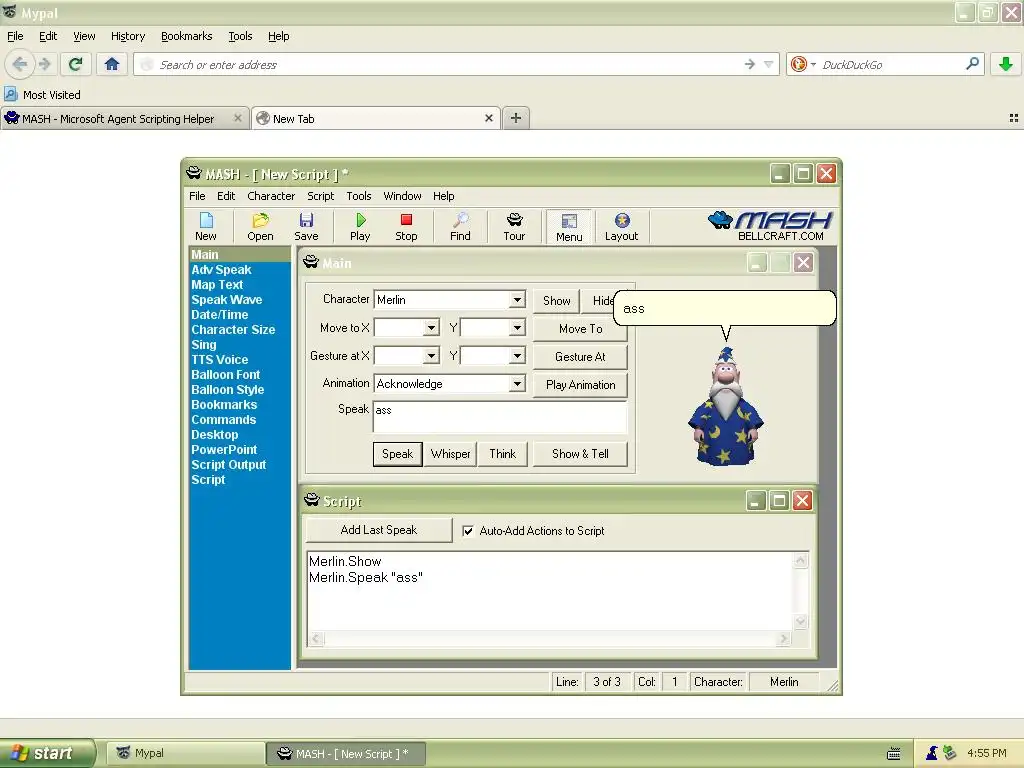Click the Whisper button
This screenshot has height=768, width=1024.
tap(450, 454)
